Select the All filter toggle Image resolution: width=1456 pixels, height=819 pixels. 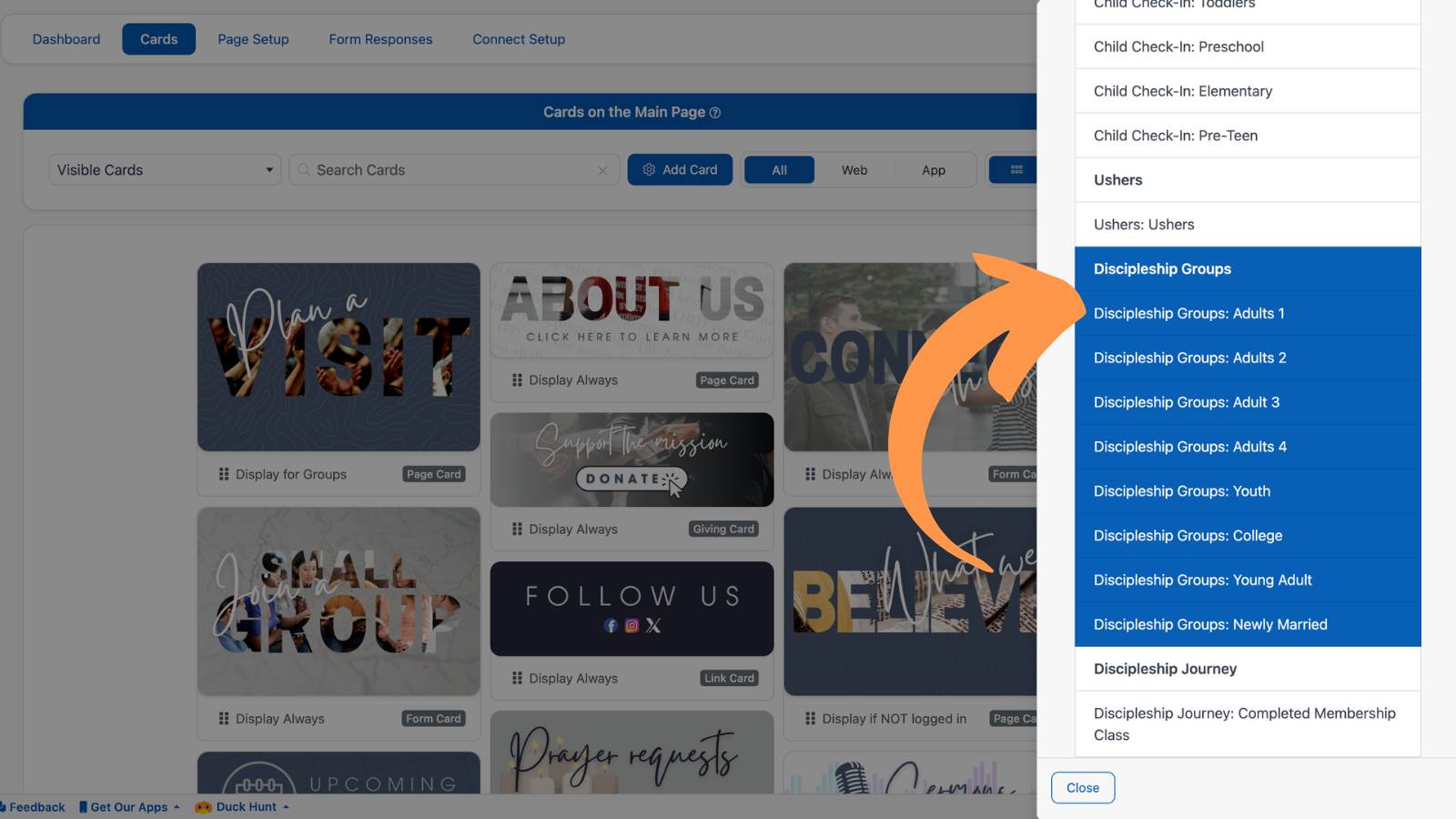pos(779,170)
